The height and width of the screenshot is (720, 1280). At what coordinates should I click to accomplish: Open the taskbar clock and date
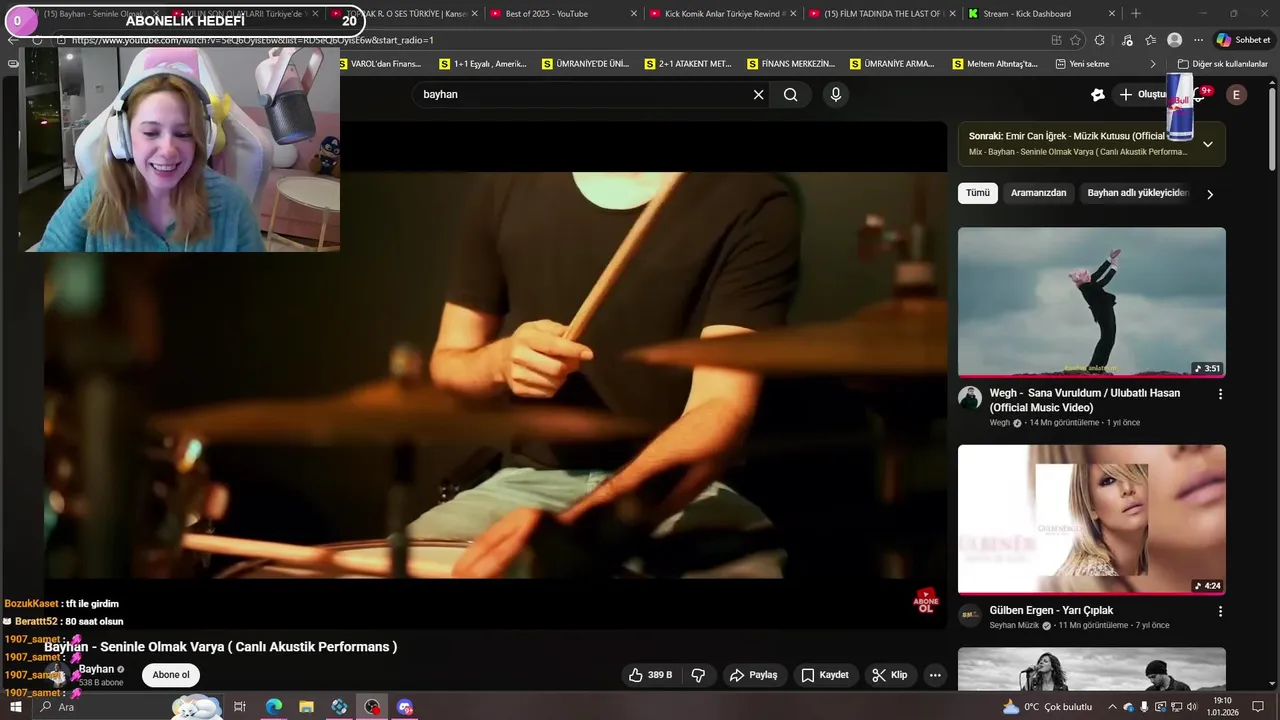coord(1222,707)
